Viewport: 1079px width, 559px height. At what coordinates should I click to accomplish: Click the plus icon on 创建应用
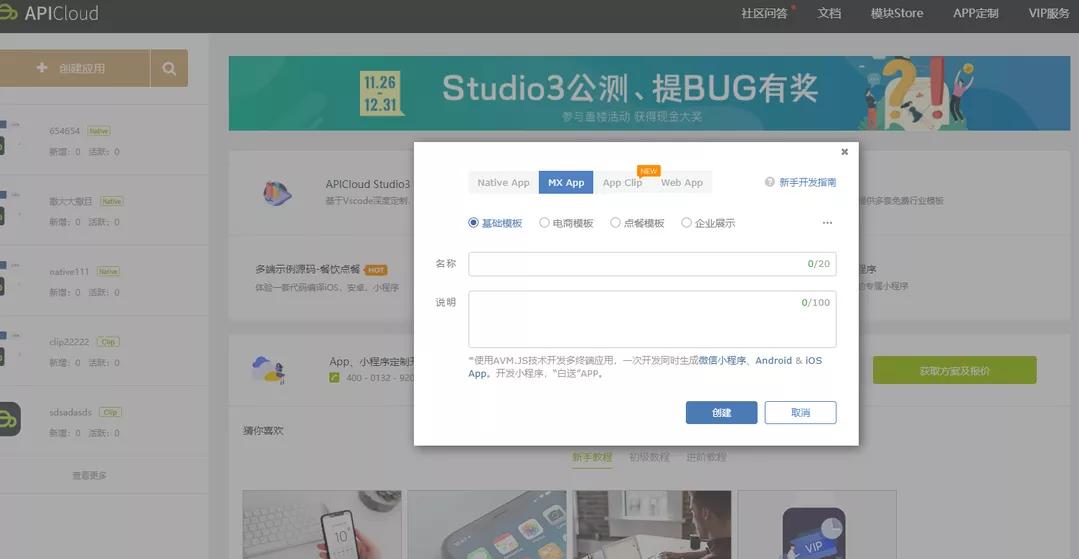(42, 68)
